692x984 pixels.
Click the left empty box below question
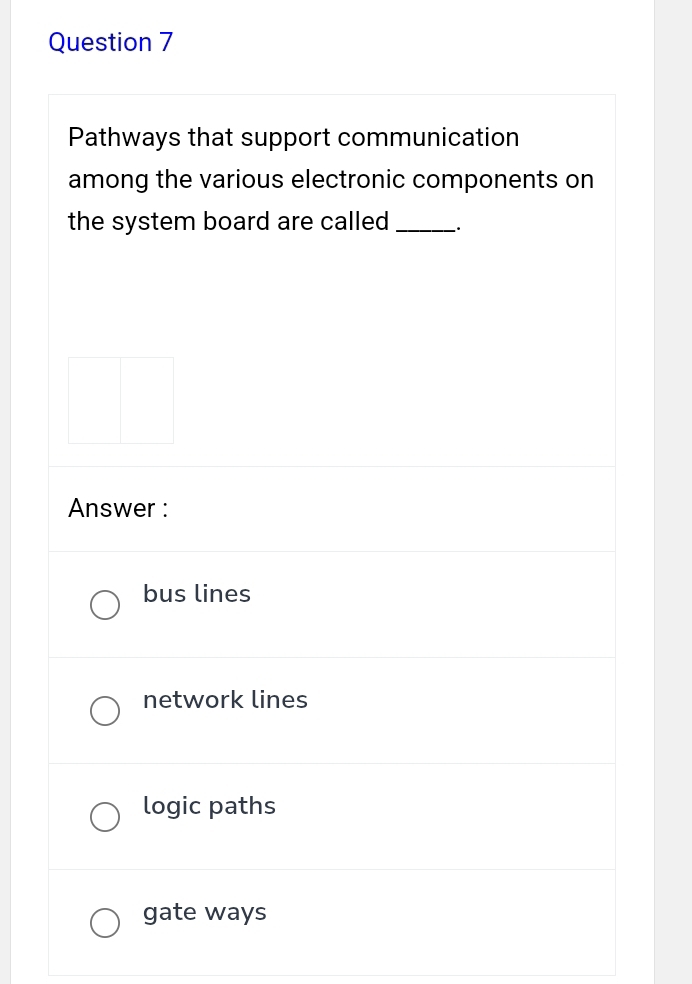[94, 400]
